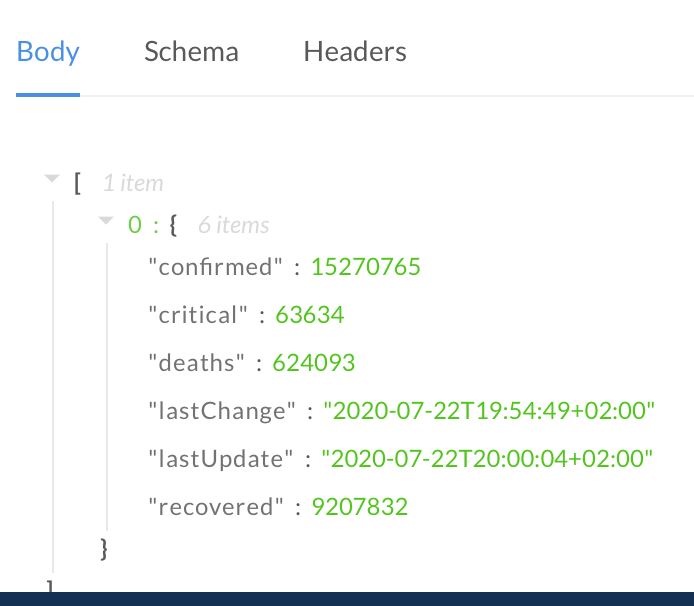Select the critical value 63634
This screenshot has width=694, height=606.
point(309,315)
